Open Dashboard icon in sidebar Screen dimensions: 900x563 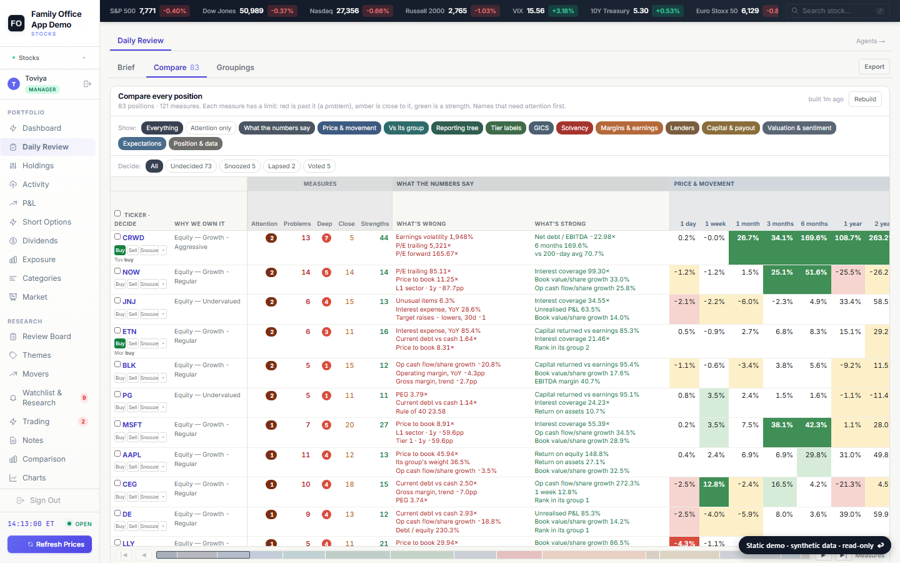pos(13,128)
